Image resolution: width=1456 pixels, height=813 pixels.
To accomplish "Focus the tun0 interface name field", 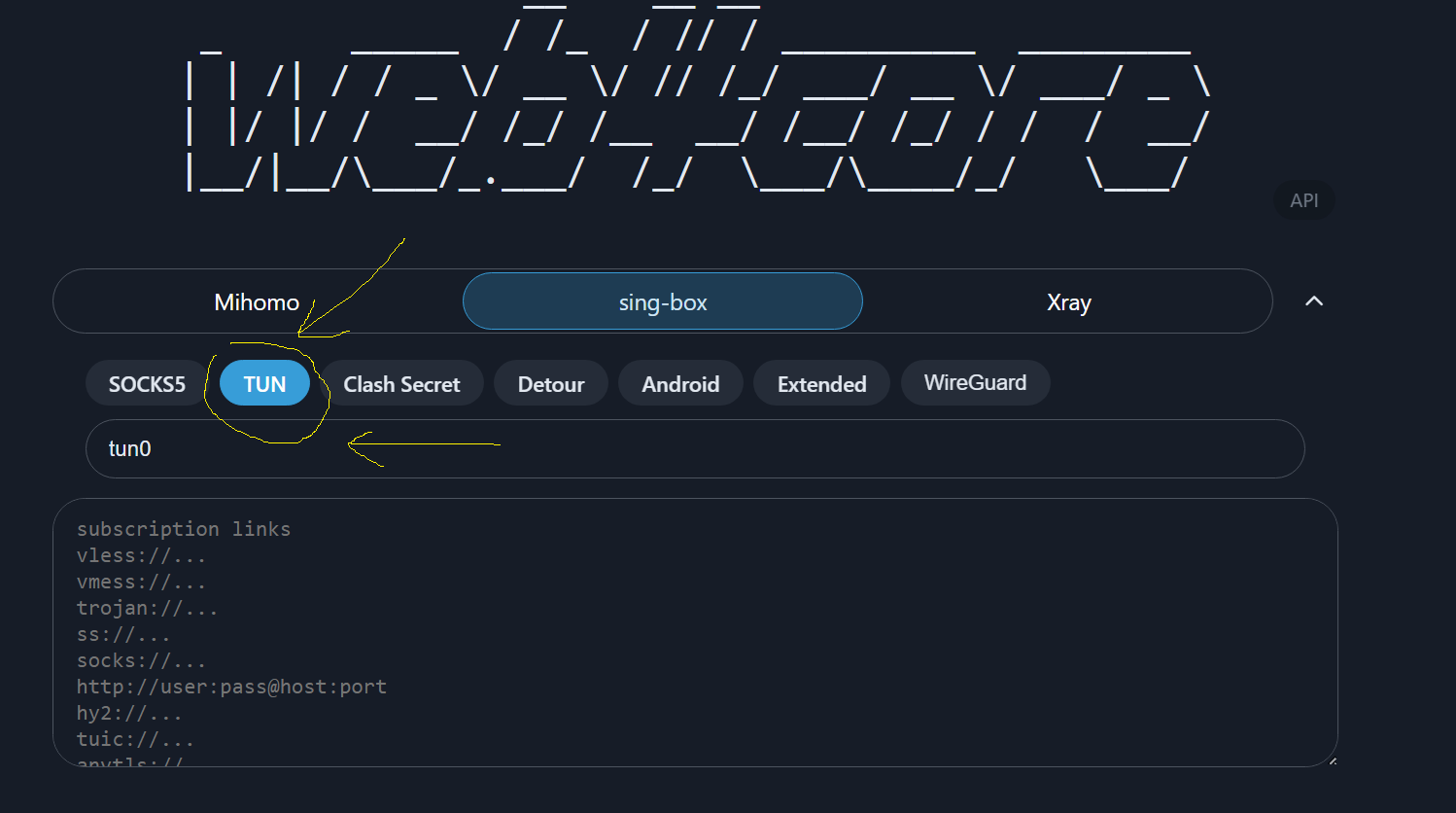I will tap(694, 448).
